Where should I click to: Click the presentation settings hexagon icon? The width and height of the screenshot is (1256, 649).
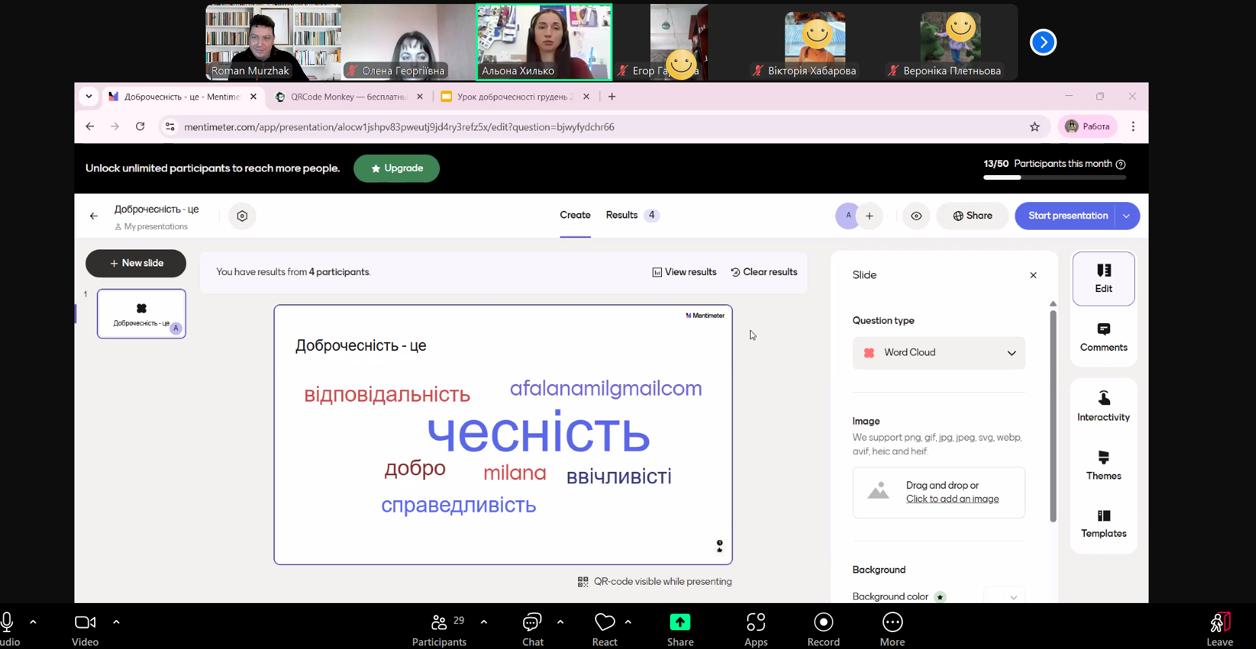pyautogui.click(x=242, y=216)
